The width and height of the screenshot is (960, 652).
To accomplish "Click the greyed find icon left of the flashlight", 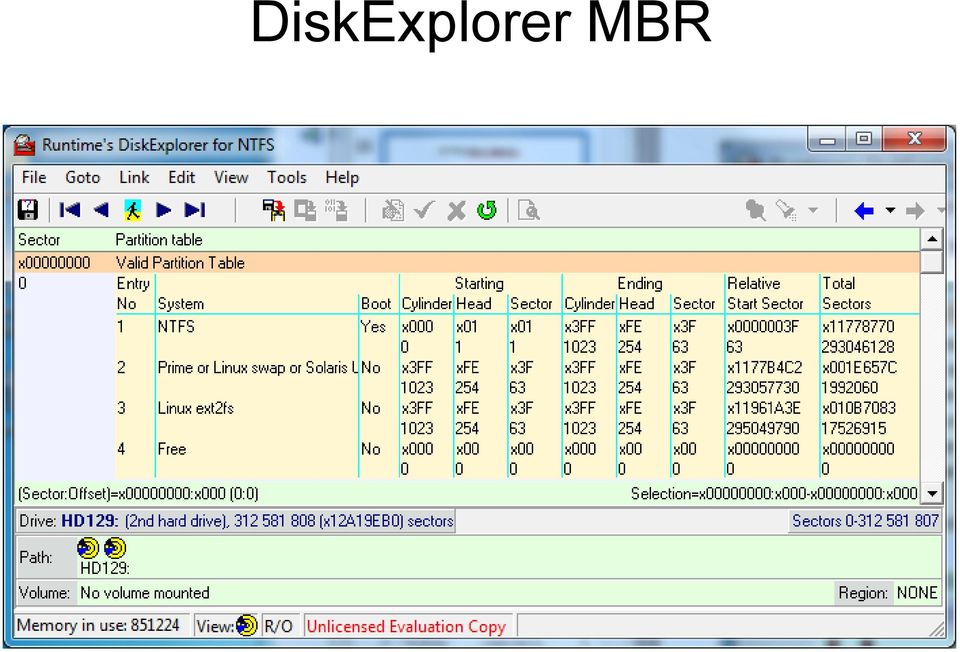I will [756, 211].
